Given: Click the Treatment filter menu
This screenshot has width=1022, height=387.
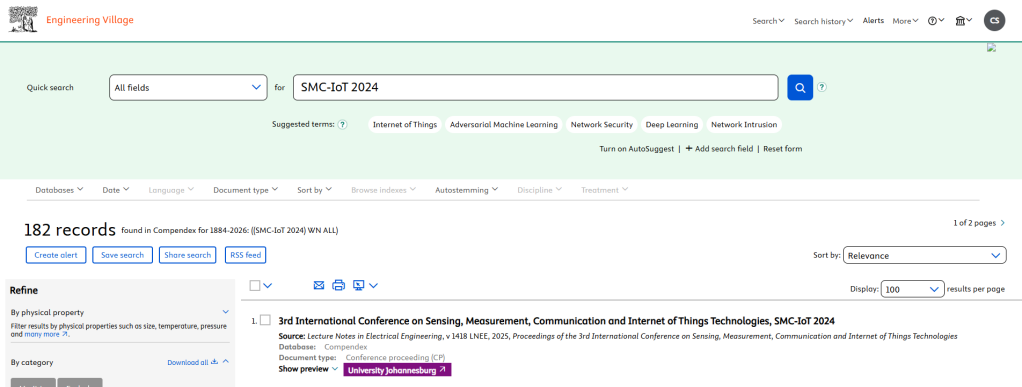Looking at the screenshot, I should pos(605,190).
